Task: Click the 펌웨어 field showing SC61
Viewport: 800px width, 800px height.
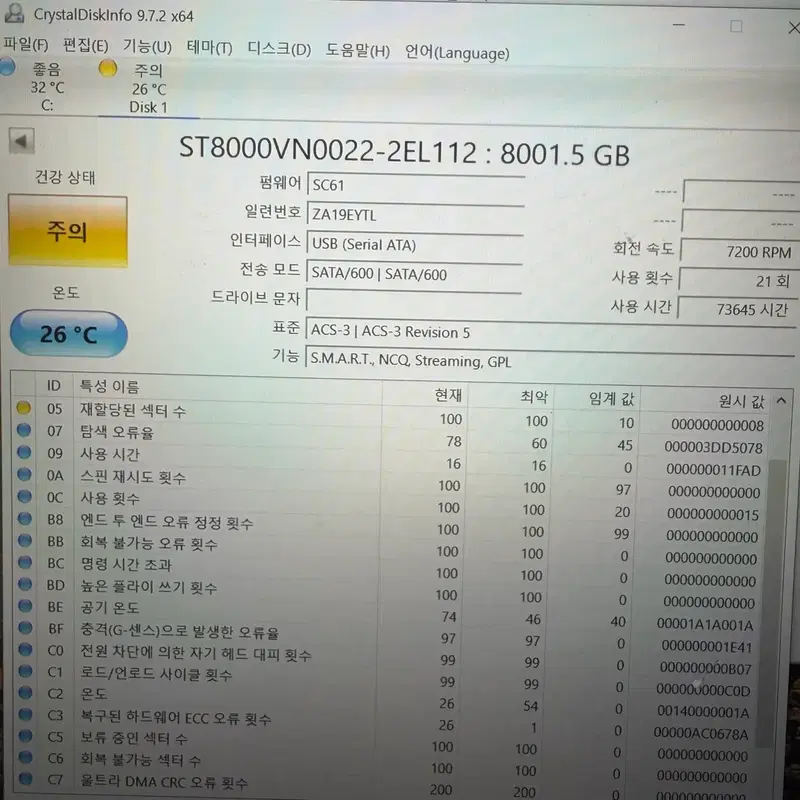Action: tap(416, 185)
